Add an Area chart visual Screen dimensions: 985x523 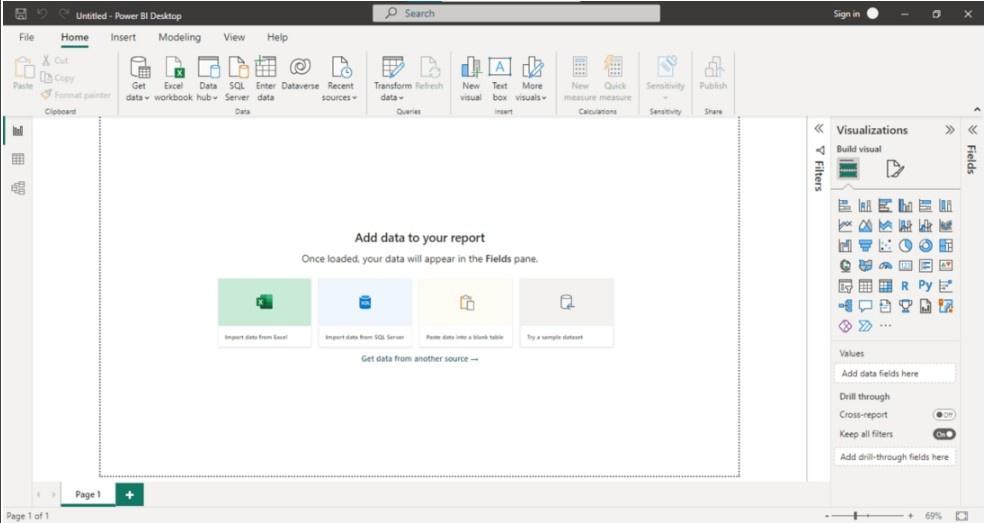[865, 225]
